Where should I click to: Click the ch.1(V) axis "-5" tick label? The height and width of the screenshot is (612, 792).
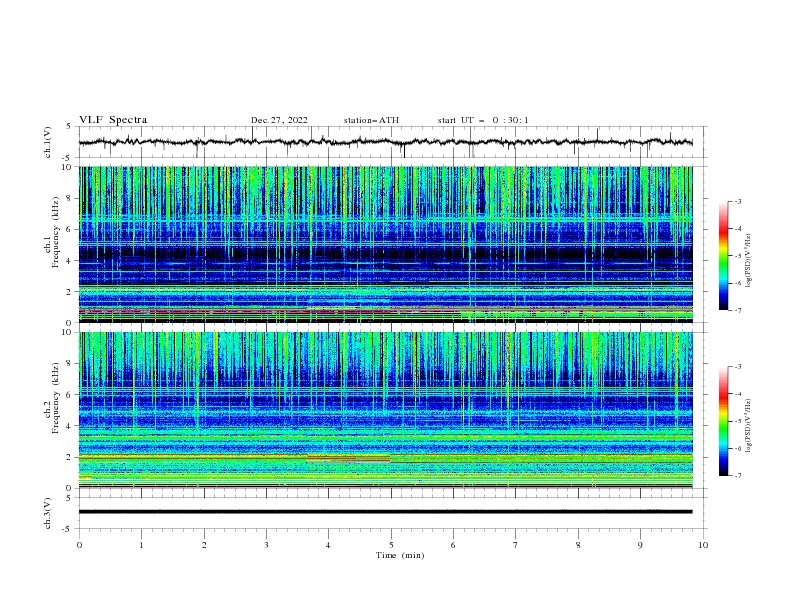68,158
